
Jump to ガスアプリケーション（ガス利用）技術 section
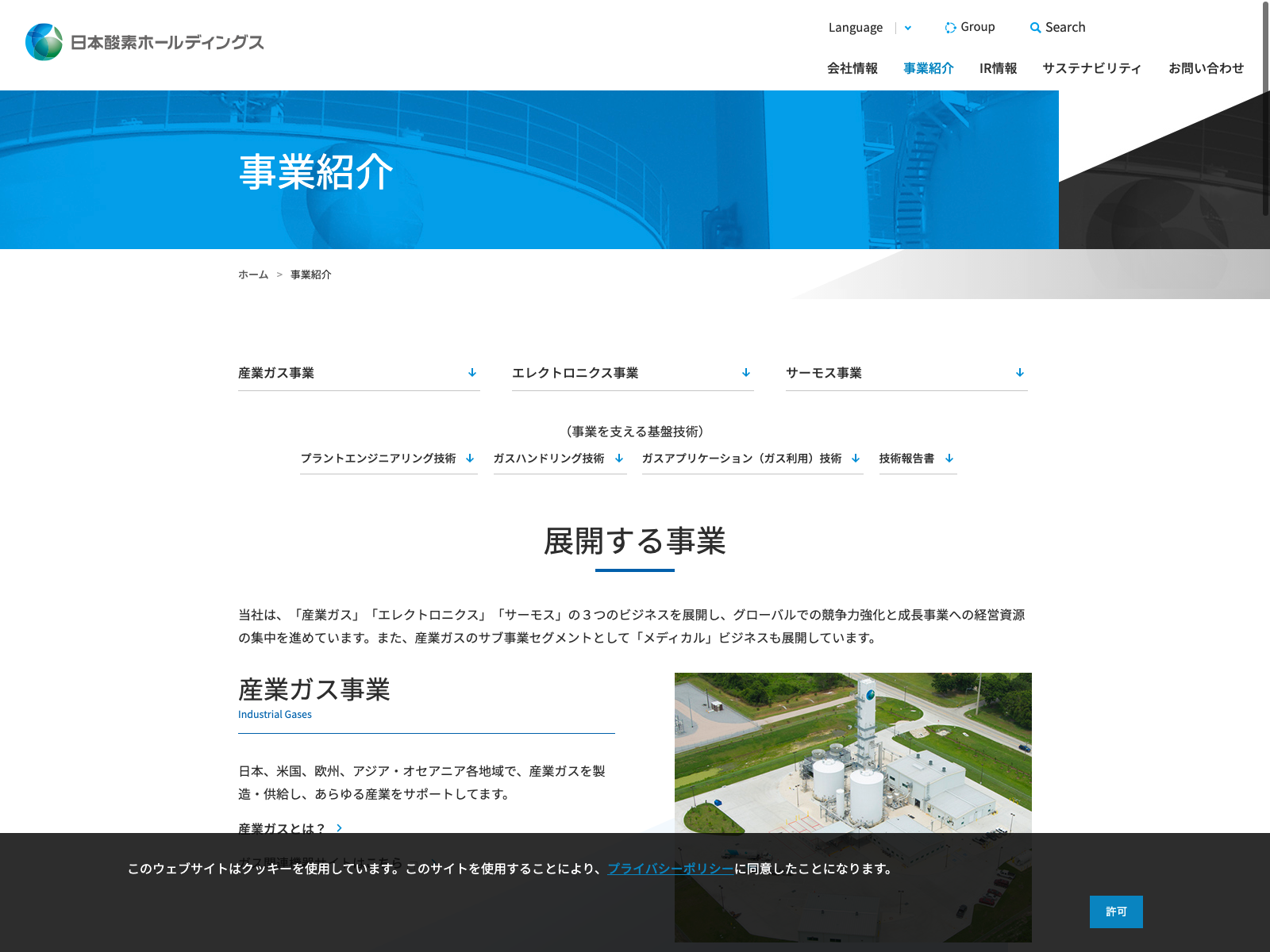pos(741,459)
